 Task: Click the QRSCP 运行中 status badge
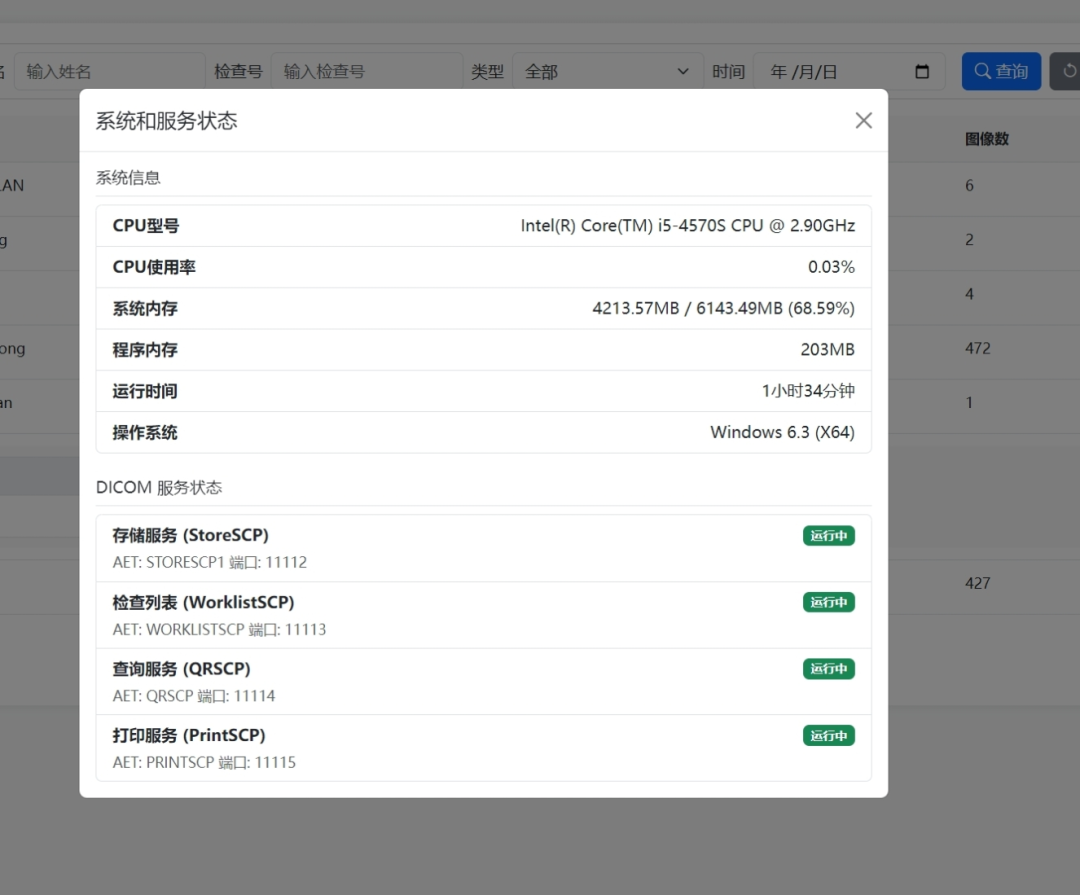[x=828, y=669]
